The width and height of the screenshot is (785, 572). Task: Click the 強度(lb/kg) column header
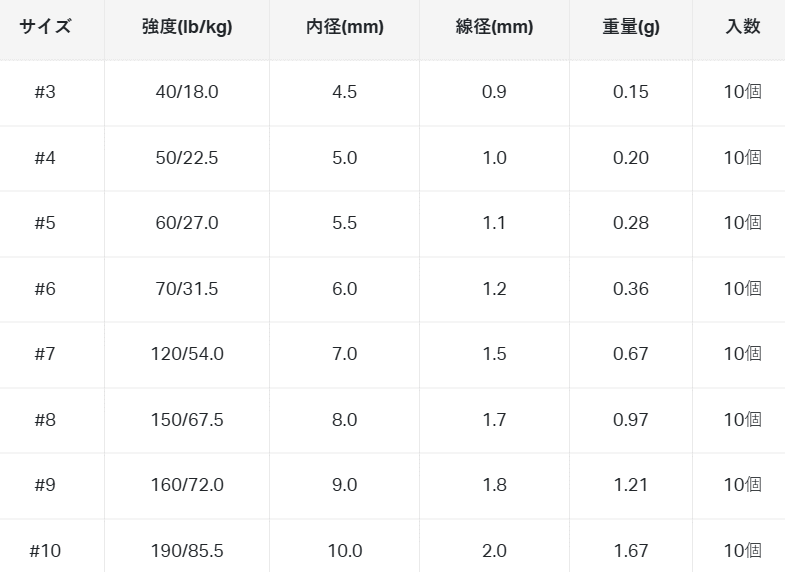(187, 27)
